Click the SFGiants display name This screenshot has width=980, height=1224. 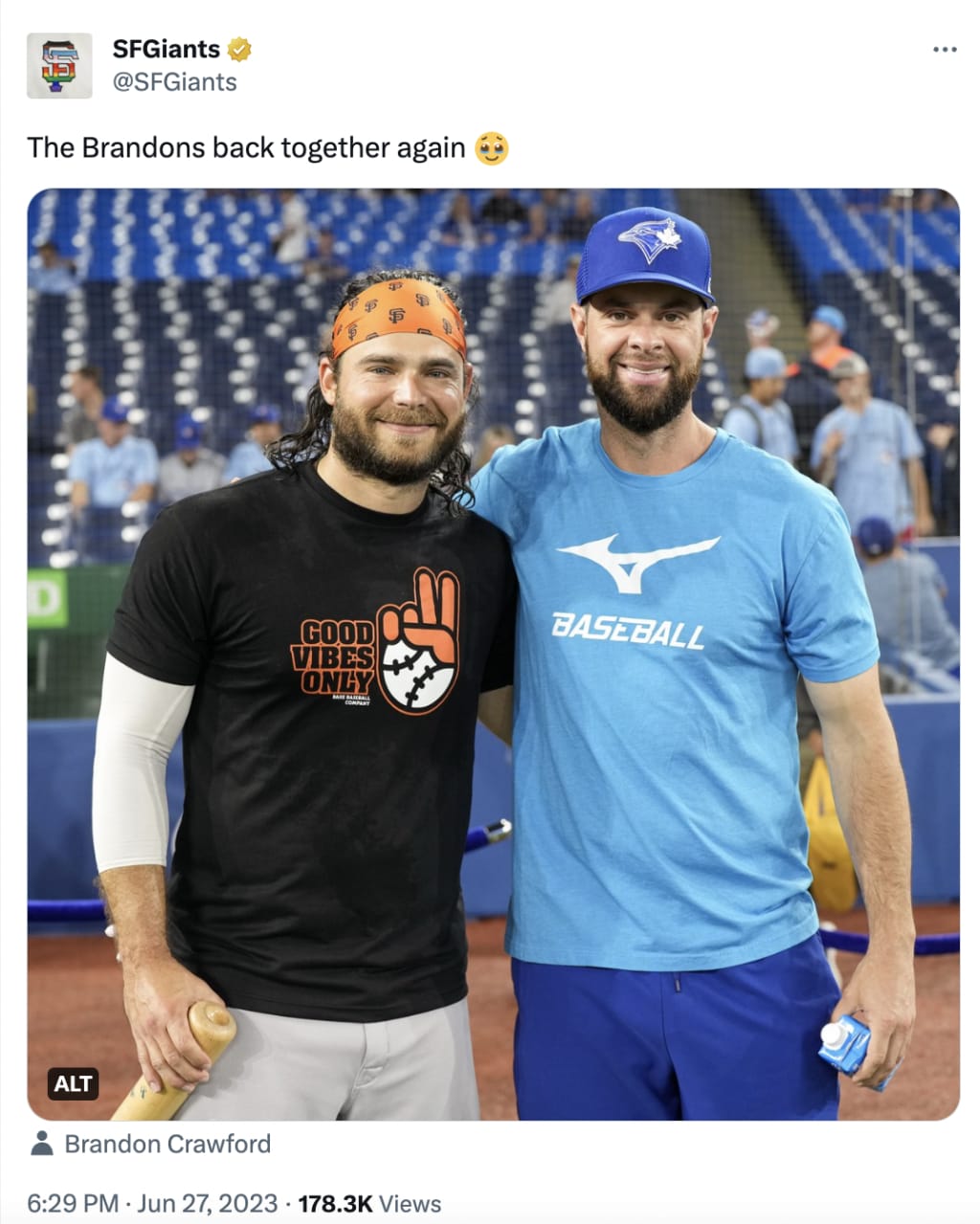pyautogui.click(x=167, y=49)
